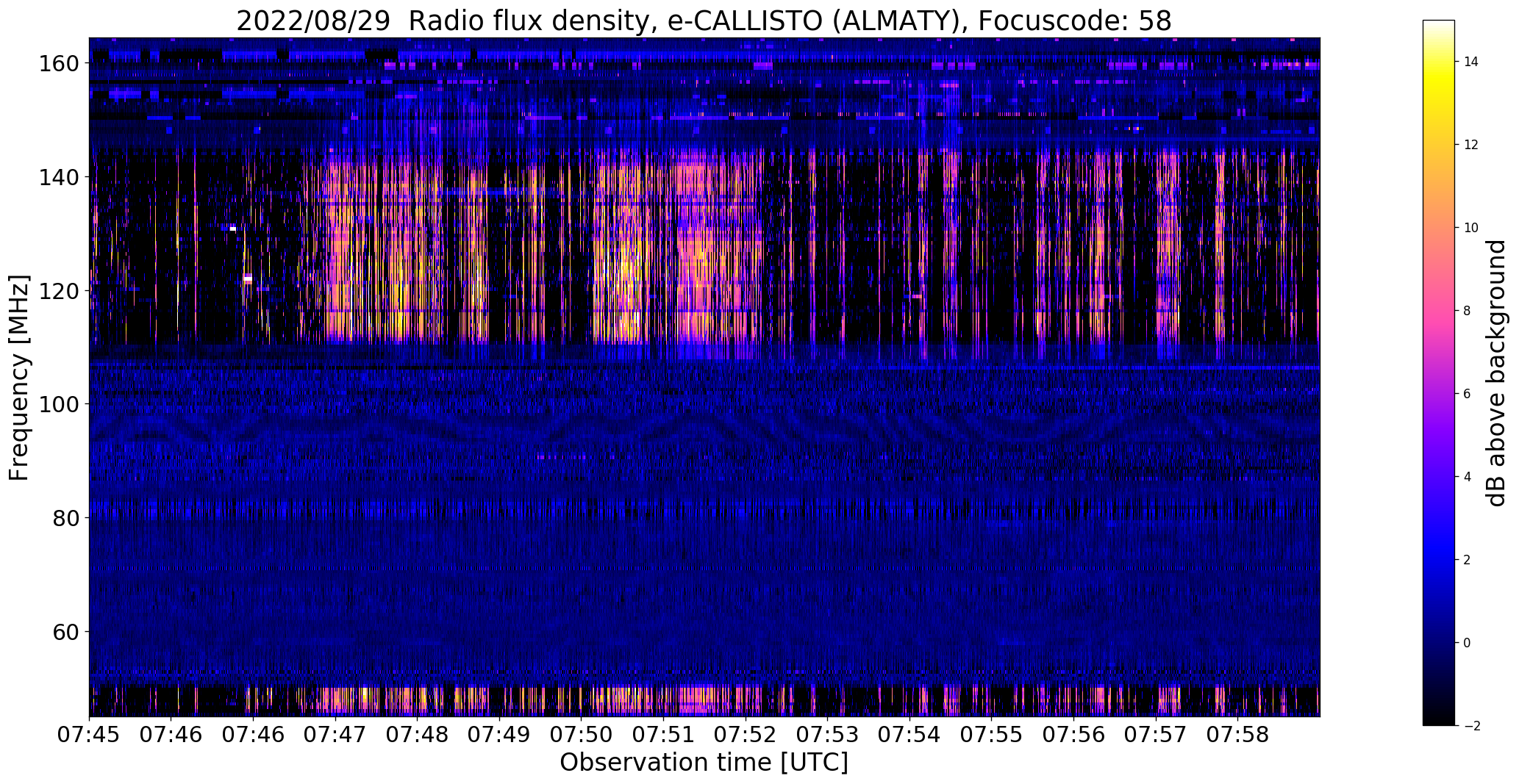Viewport: 1519px width, 784px height.
Task: Click frequency axis tick label 60
Action: pos(67,632)
